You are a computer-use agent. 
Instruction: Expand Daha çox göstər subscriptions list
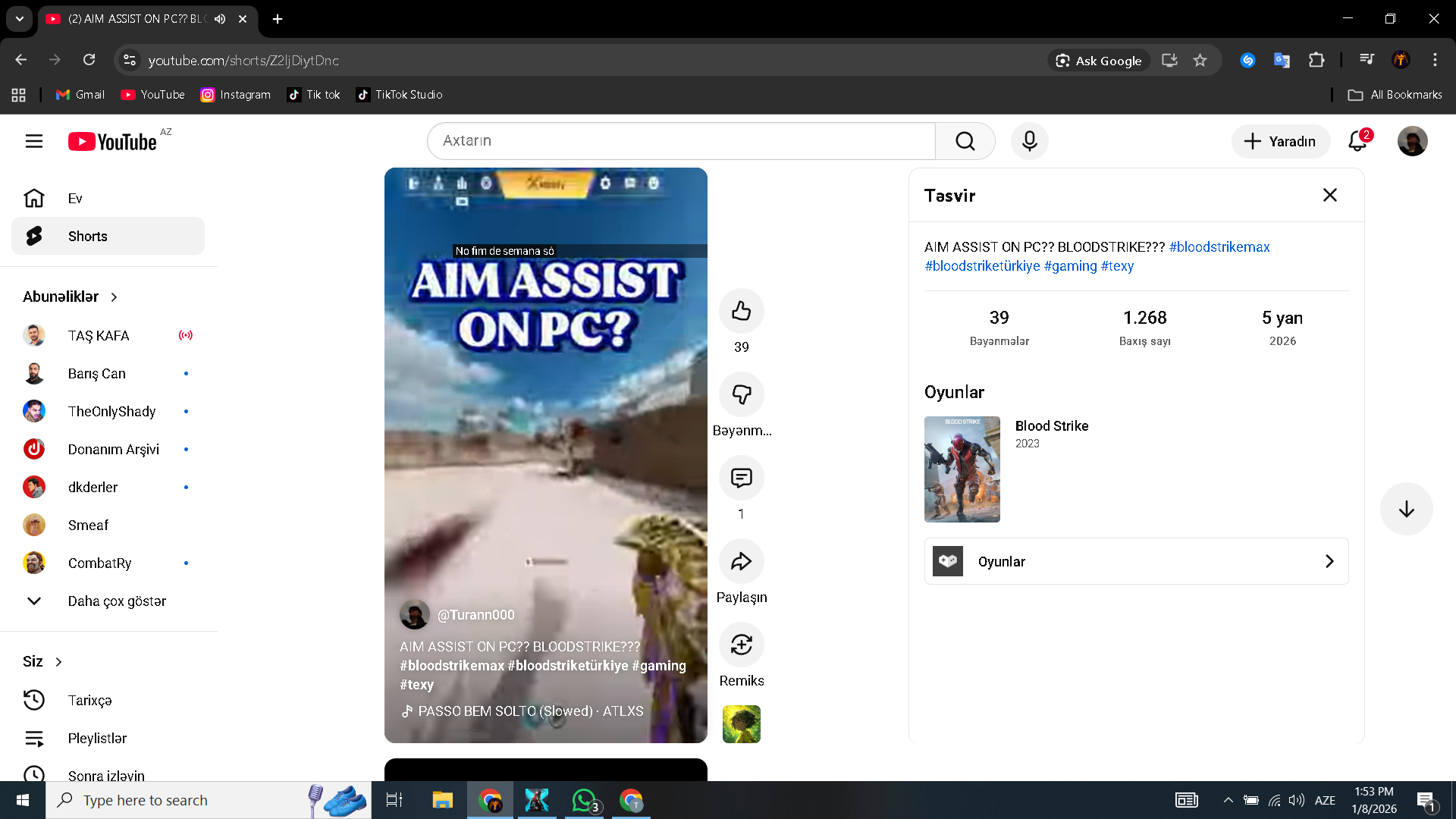click(x=108, y=601)
